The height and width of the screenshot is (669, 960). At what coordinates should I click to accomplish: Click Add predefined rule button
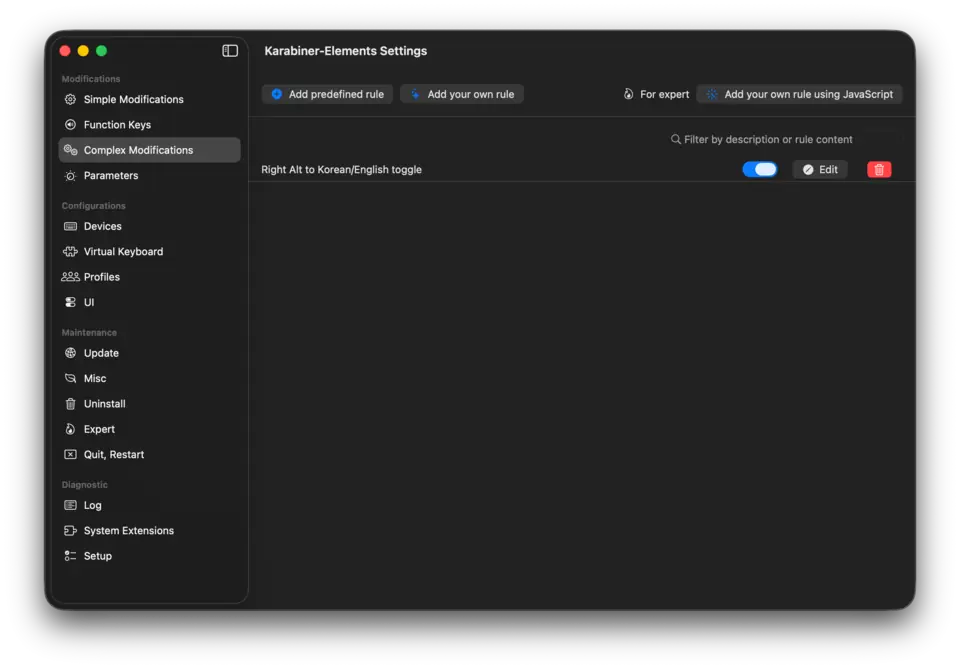click(328, 94)
